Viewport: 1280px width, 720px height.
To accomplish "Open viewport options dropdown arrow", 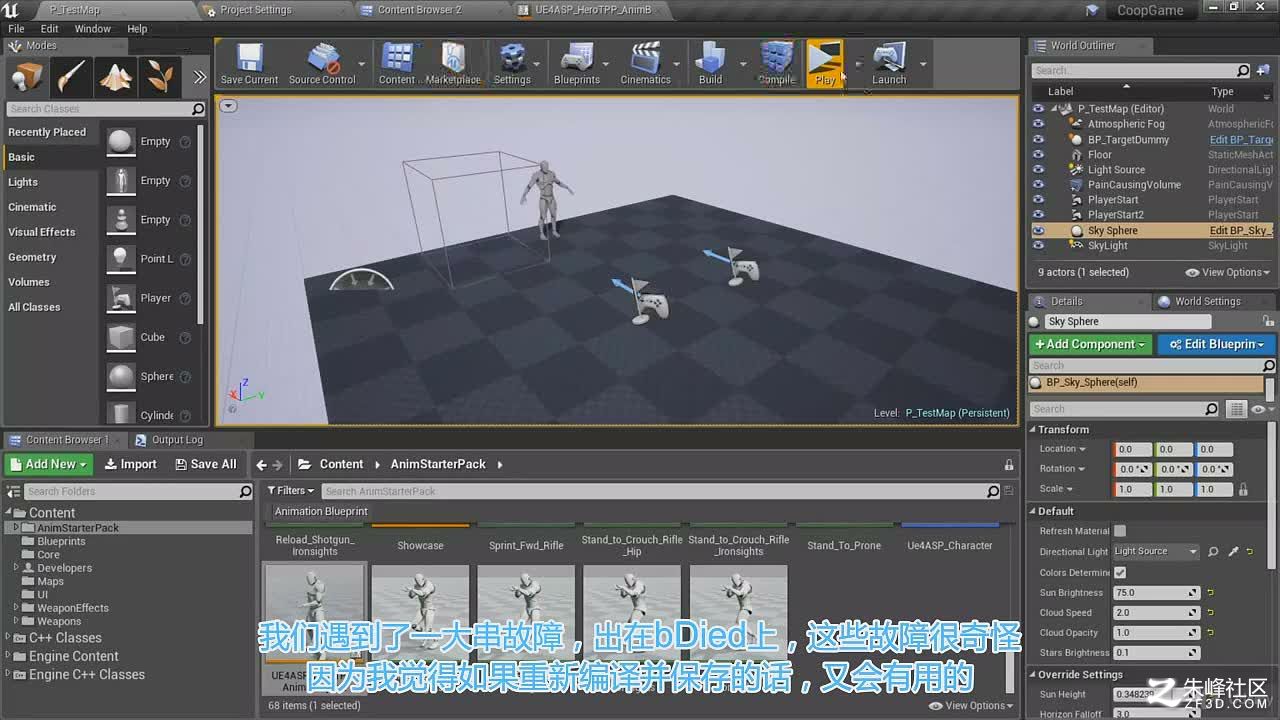I will point(229,106).
